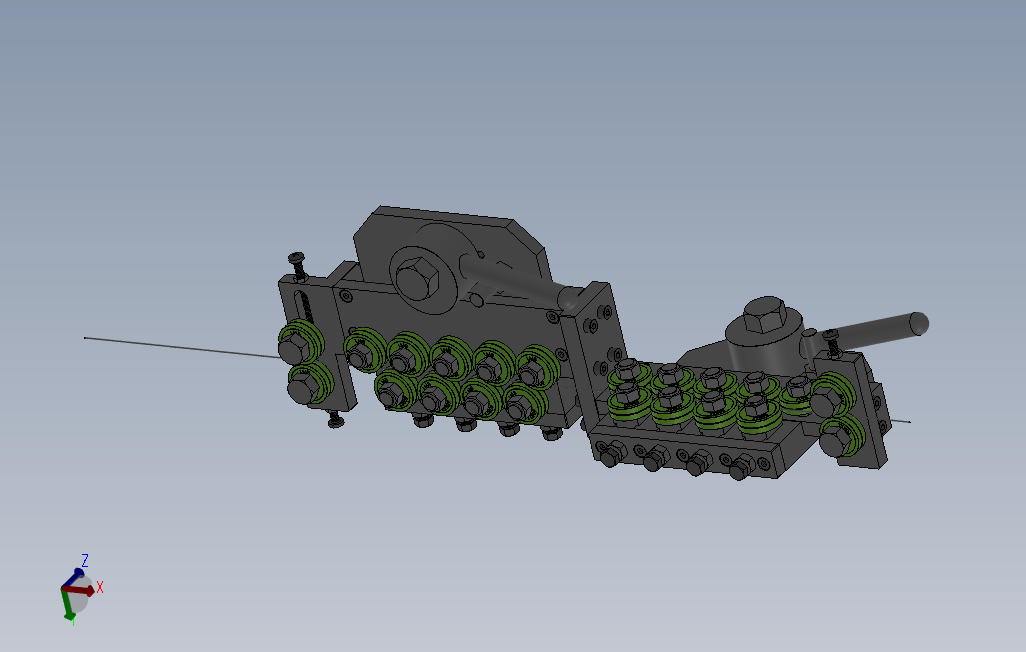This screenshot has width=1026, height=652.
Task: Click the green Y axis of the orientation triad
Action: coord(67,604)
